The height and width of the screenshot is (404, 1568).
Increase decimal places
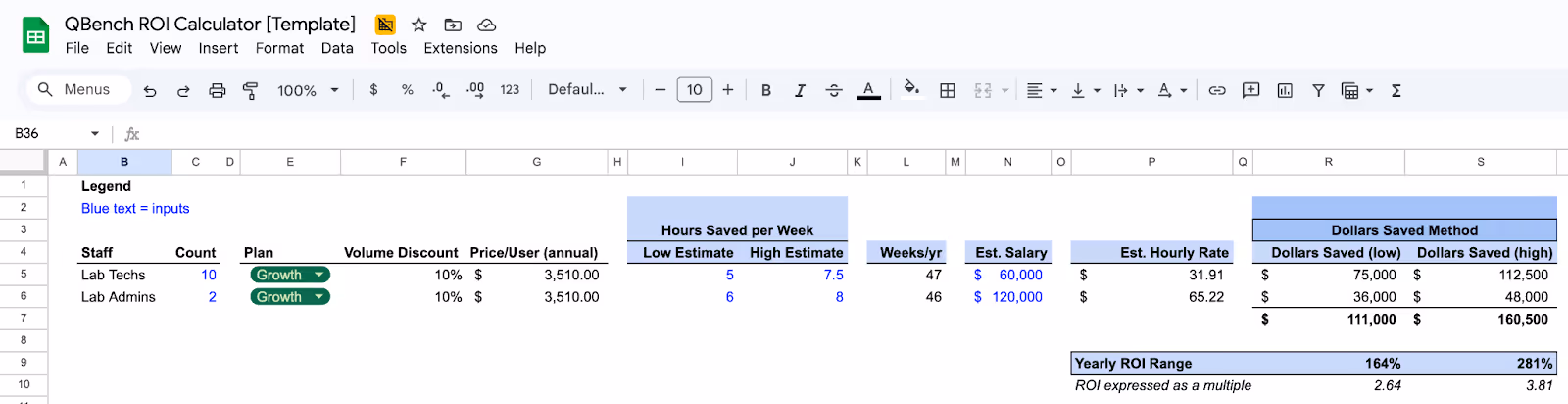pyautogui.click(x=475, y=89)
